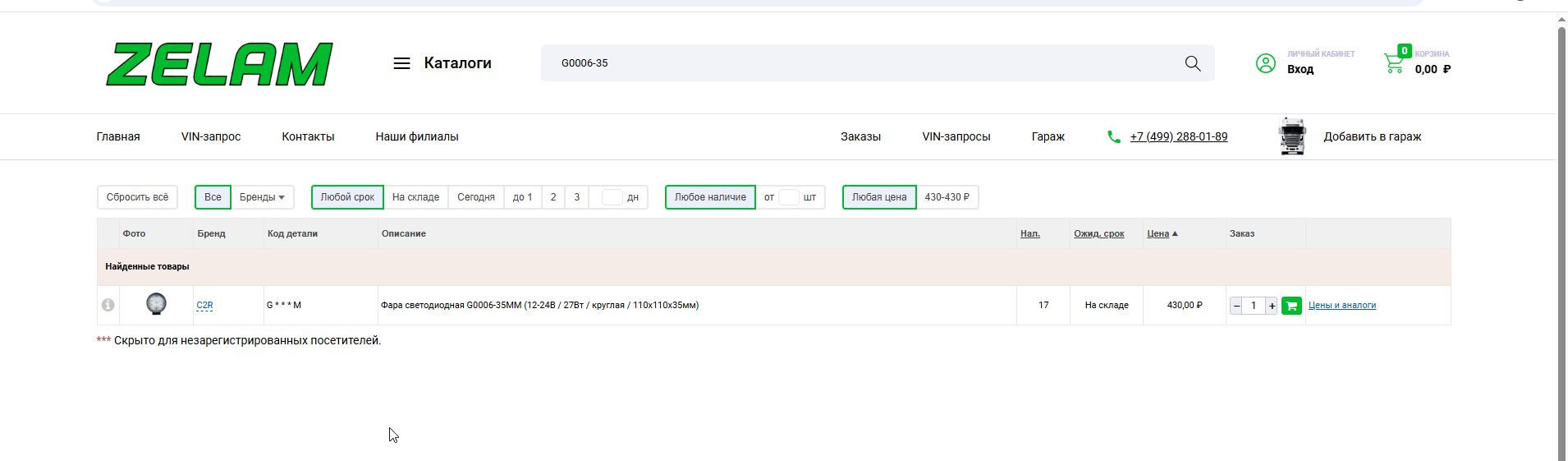Screen dimensions: 1568x461
Task: Open VIN-запрос page
Action: pyautogui.click(x=211, y=137)
